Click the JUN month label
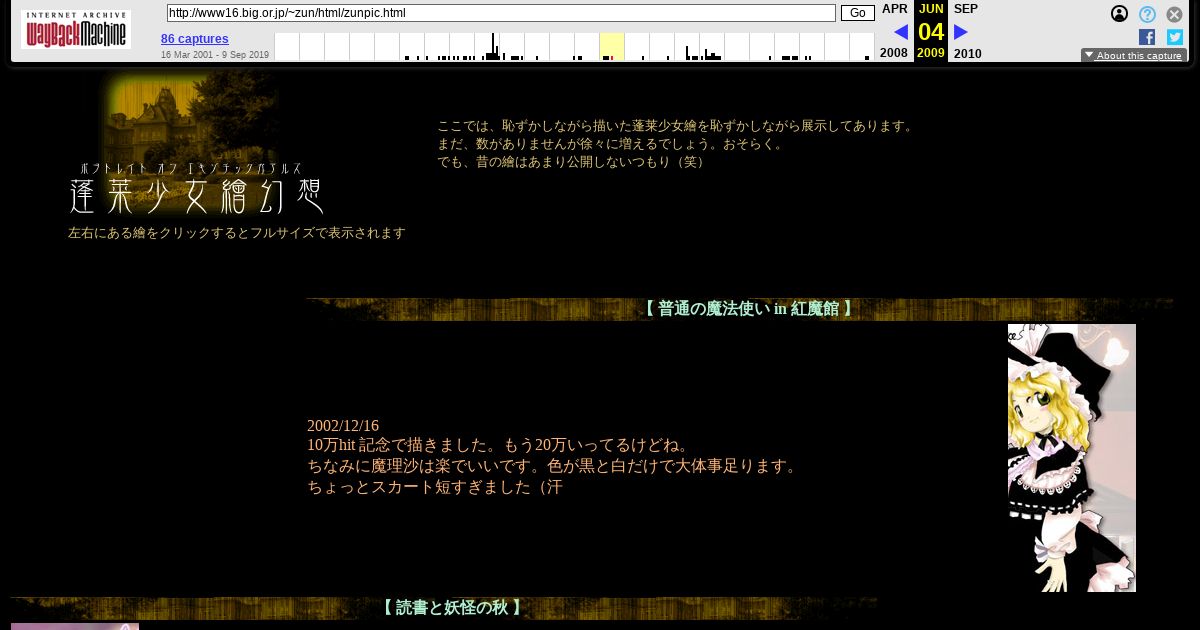The width and height of the screenshot is (1200, 630). (931, 9)
